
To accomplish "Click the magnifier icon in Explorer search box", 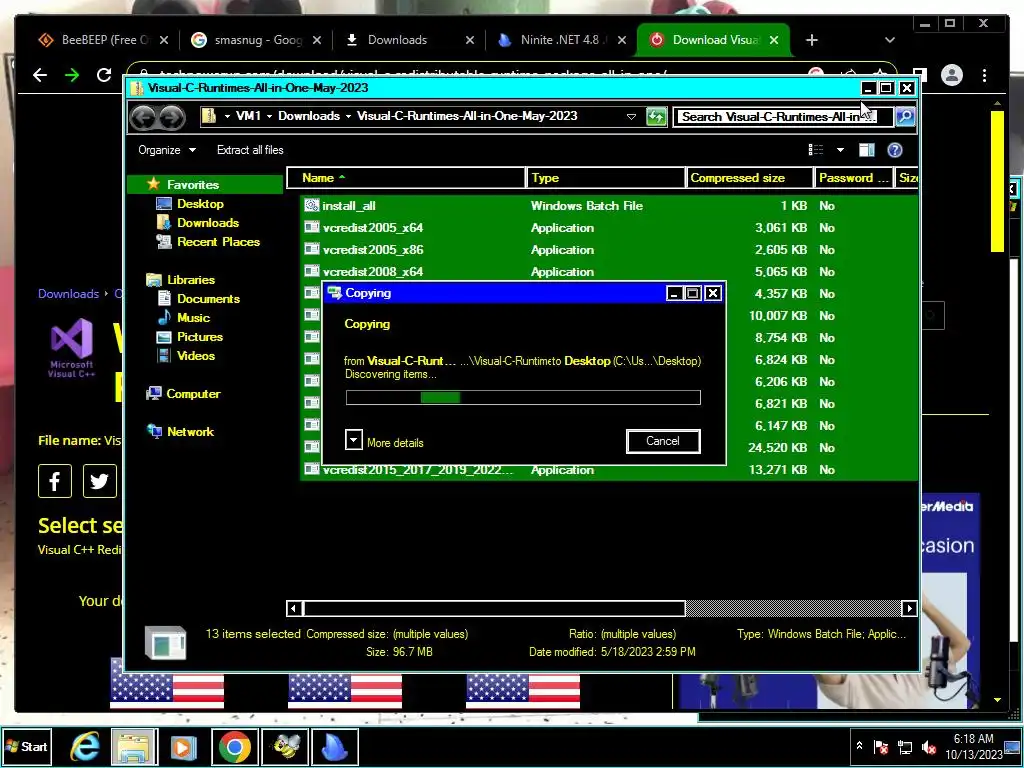I will click(904, 116).
